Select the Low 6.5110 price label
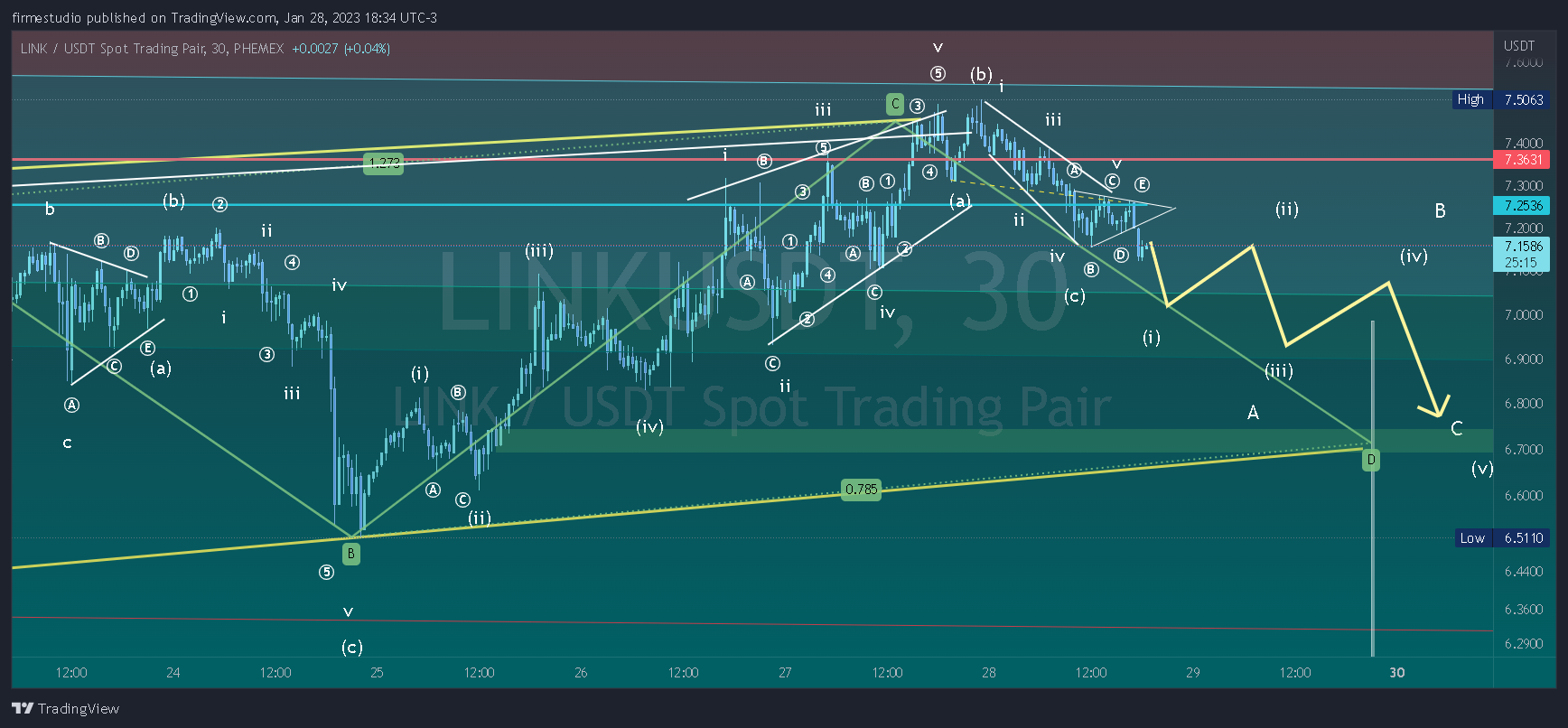Viewport: 1568px width, 728px height. coord(1501,537)
